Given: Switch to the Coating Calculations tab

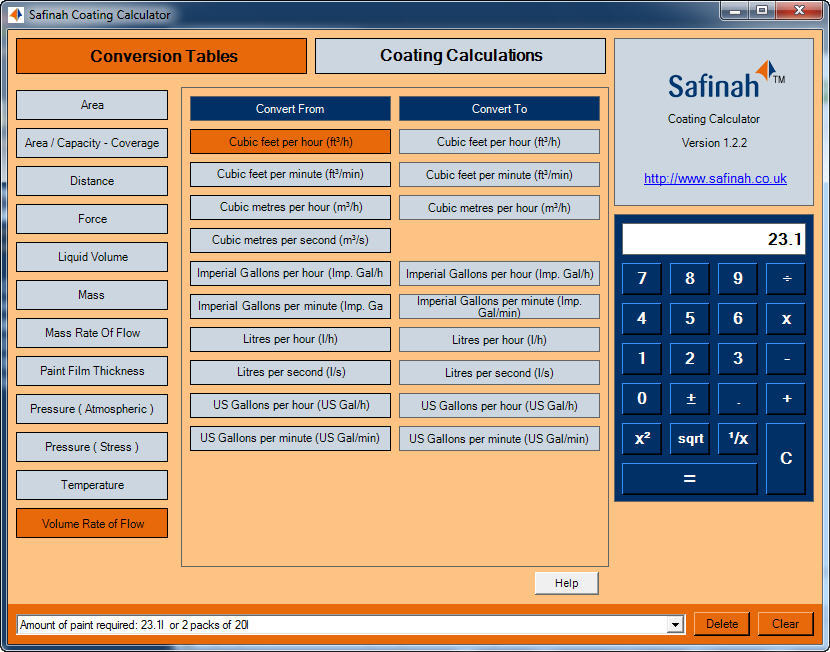Looking at the screenshot, I should [459, 55].
